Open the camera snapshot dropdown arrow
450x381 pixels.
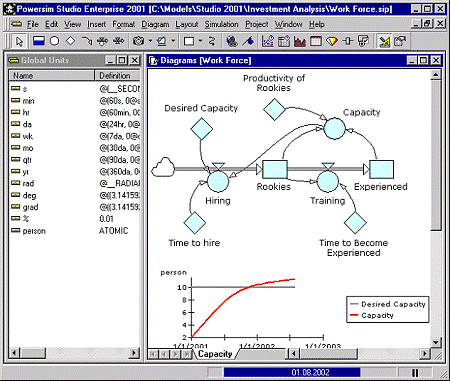click(x=150, y=41)
